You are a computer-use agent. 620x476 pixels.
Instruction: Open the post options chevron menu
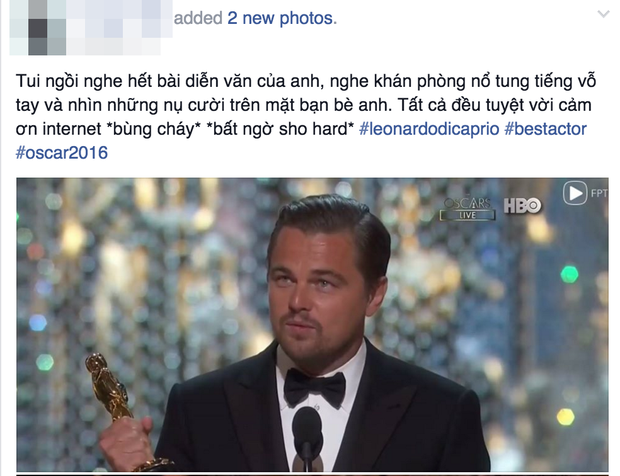click(x=603, y=14)
